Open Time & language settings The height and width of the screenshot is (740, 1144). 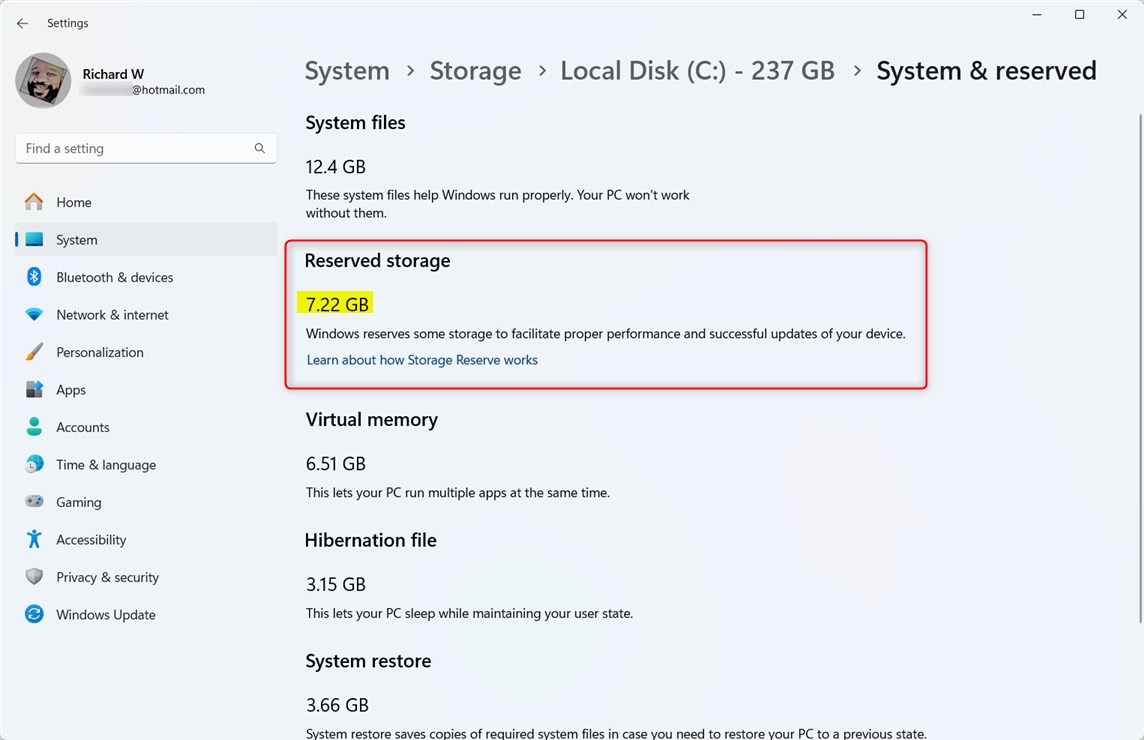[x=105, y=464]
